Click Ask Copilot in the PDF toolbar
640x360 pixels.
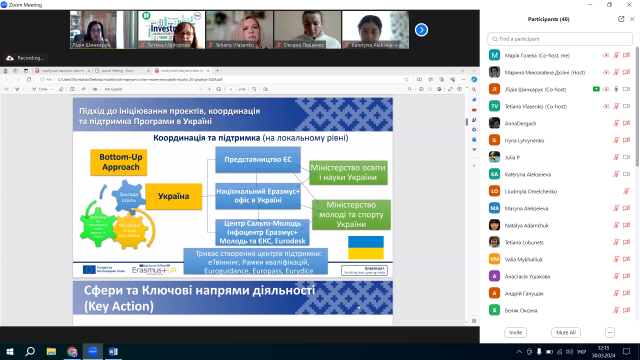(113, 89)
